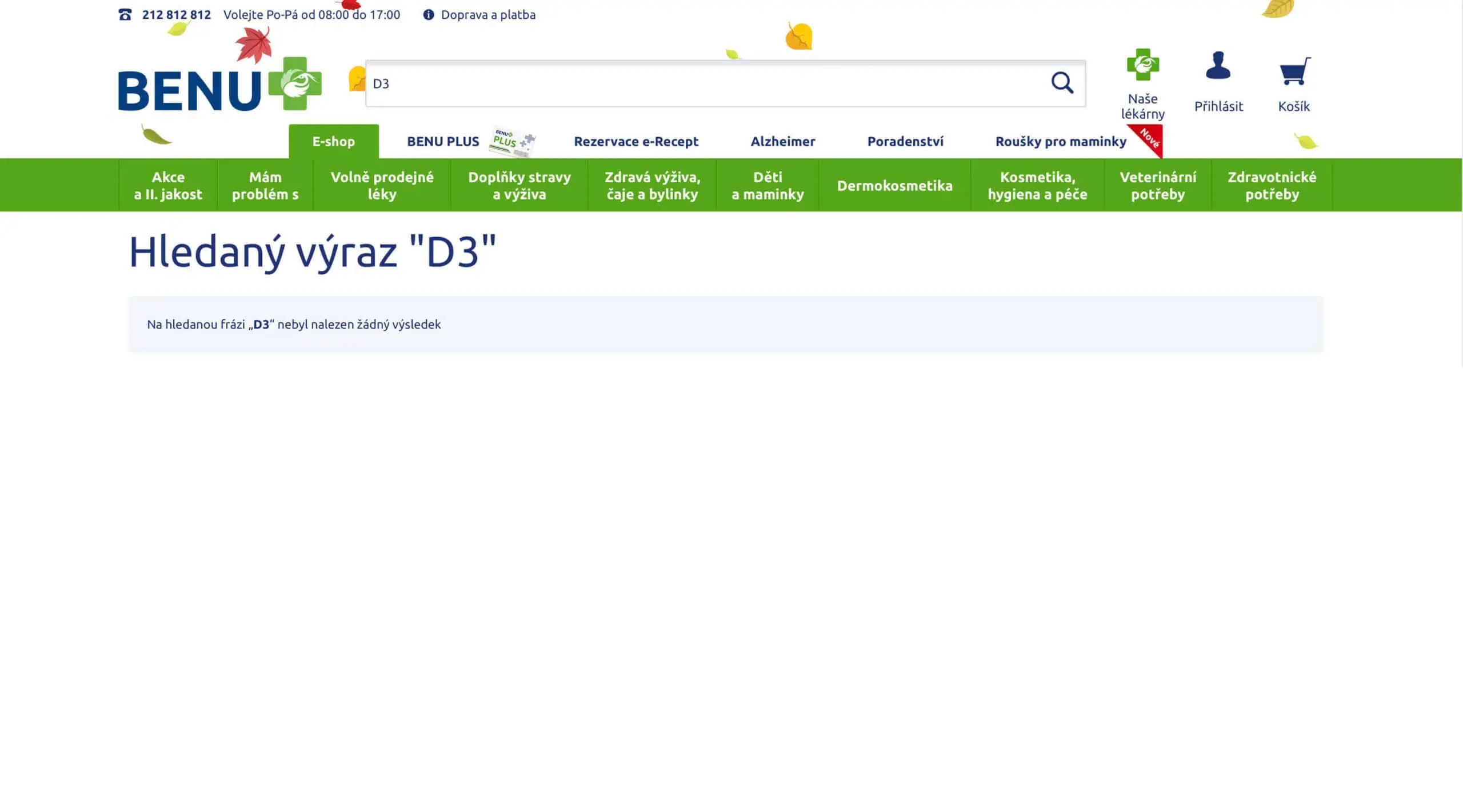Click the Přihlásit user profile icon
Screen dimensions: 1463x812
1218,66
